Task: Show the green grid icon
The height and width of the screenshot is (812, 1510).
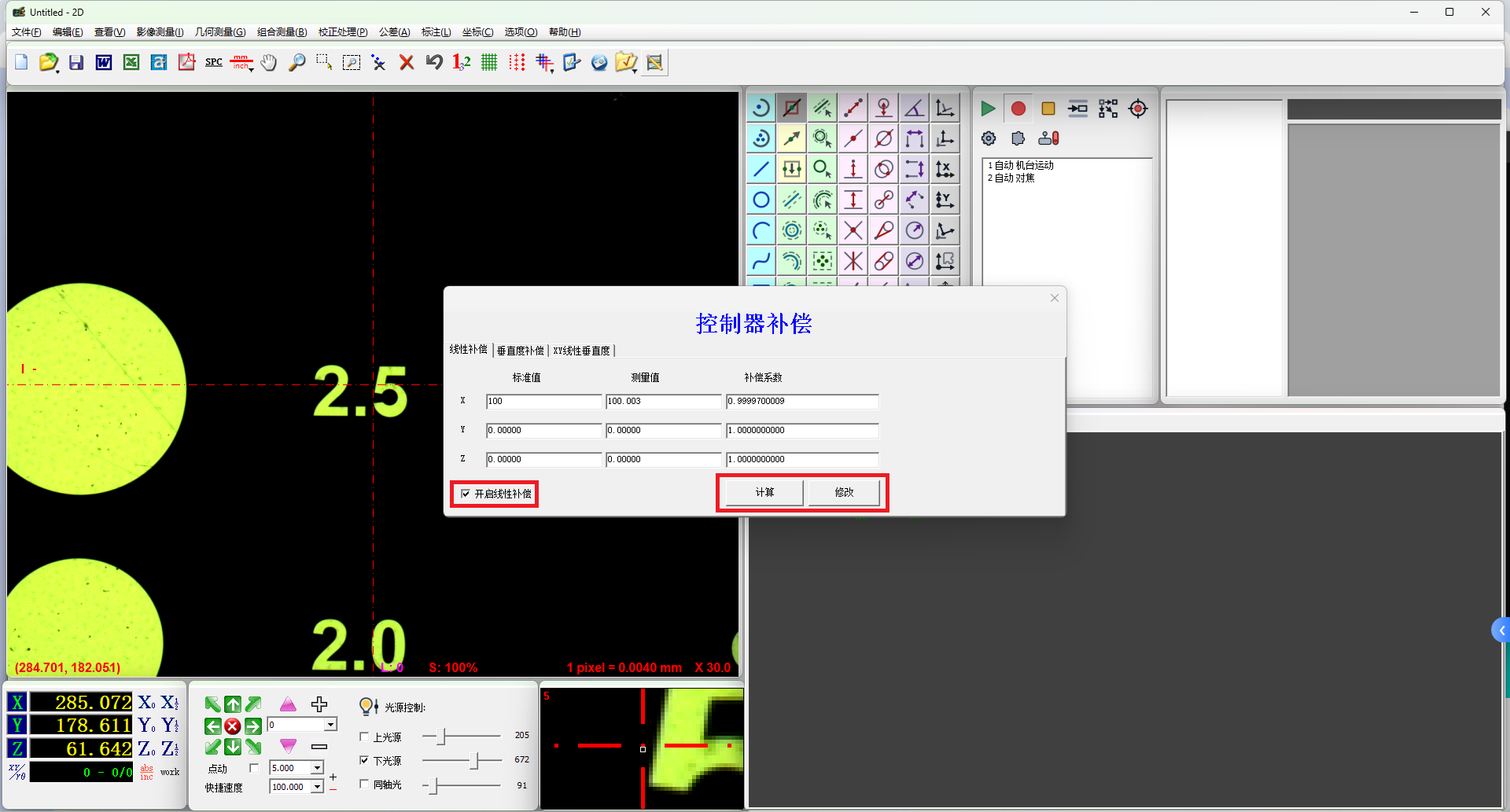Action: (x=489, y=62)
